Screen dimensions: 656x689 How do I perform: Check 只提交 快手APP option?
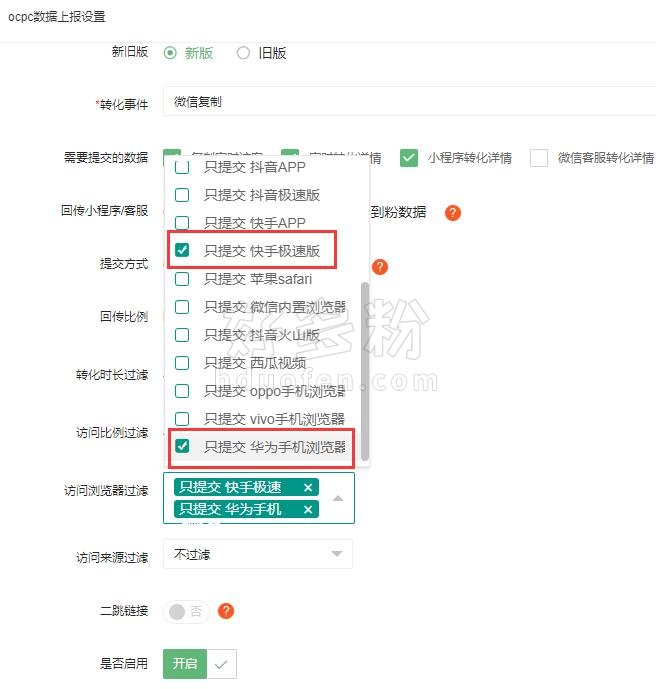pyautogui.click(x=182, y=223)
